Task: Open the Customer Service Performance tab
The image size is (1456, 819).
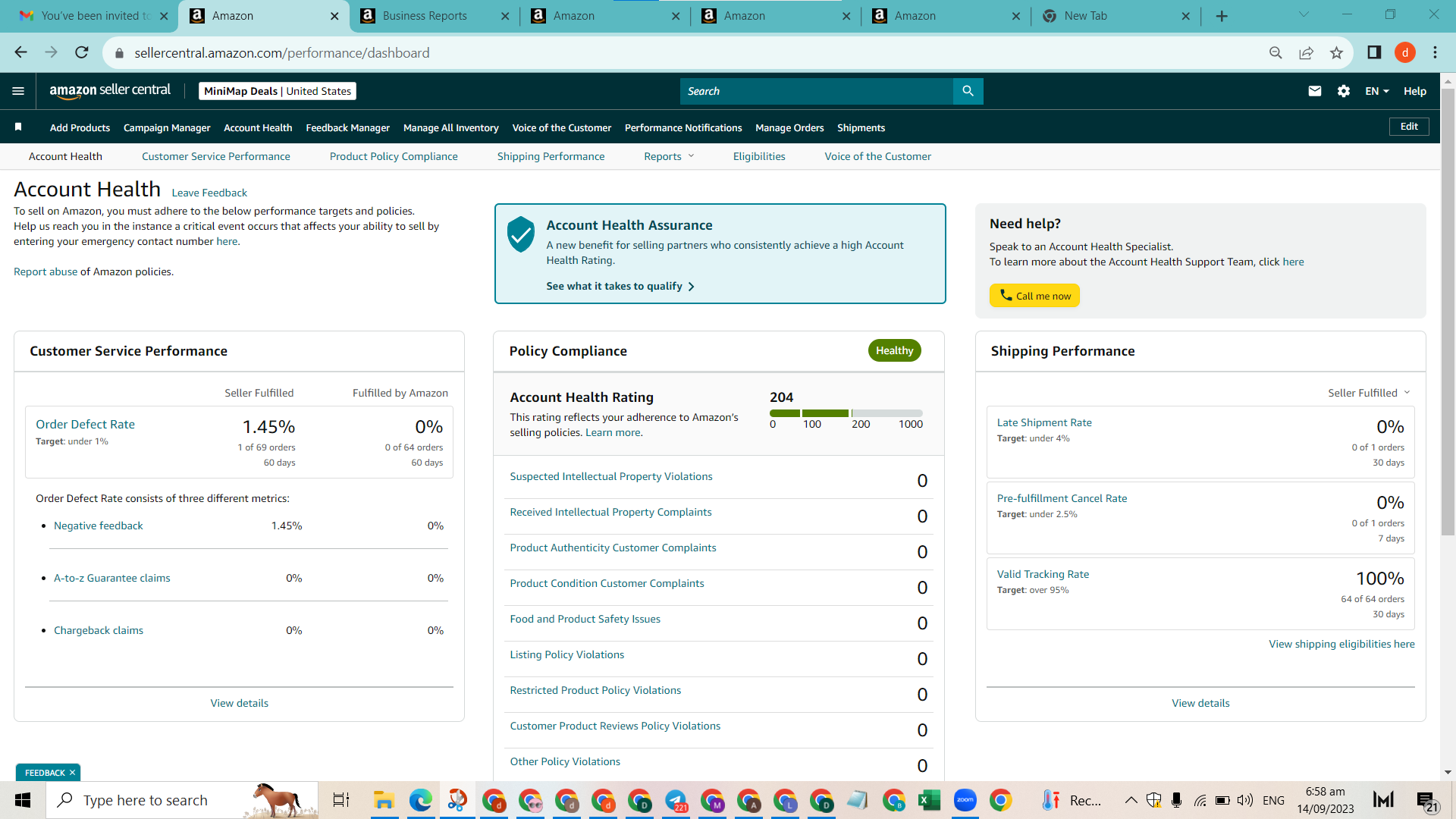Action: (216, 156)
